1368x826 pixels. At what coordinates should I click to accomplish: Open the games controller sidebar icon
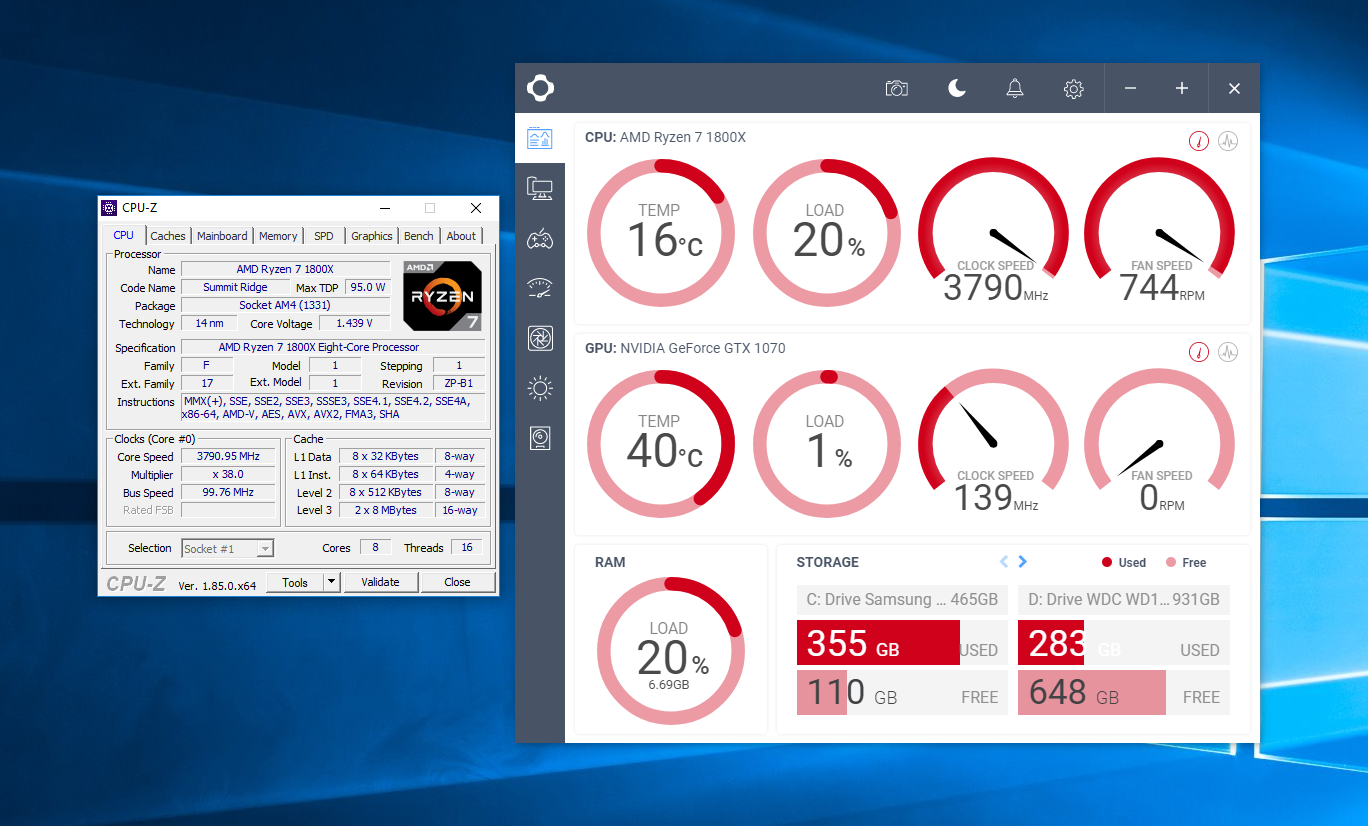coord(540,238)
